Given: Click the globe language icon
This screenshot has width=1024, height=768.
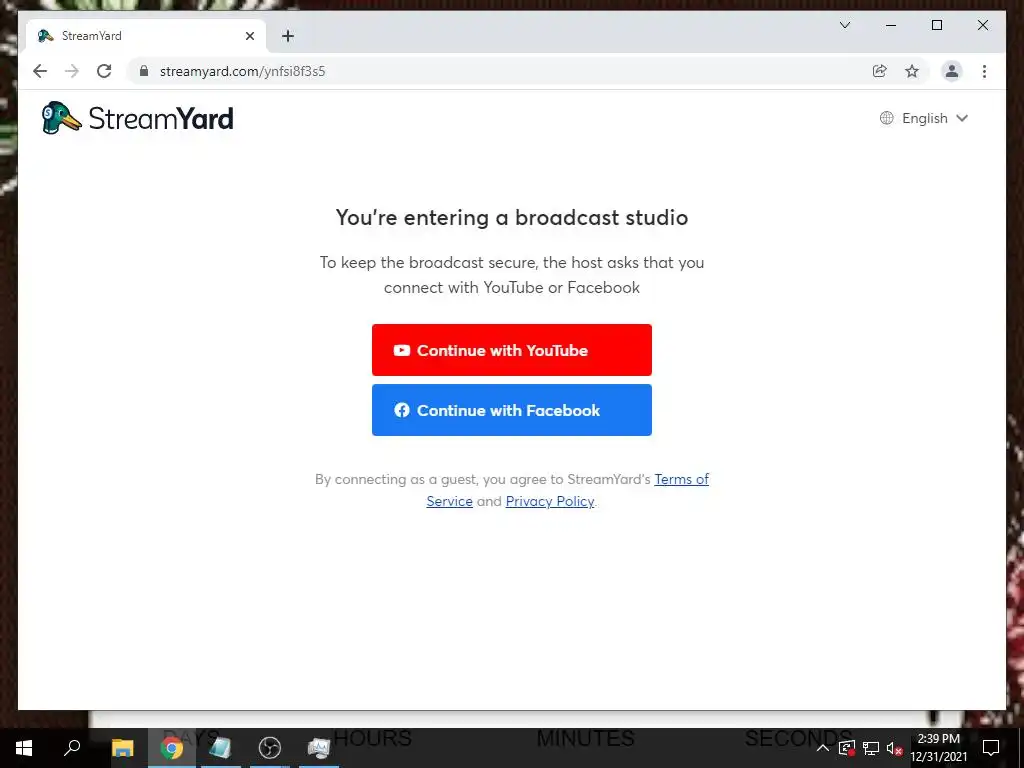Looking at the screenshot, I should (886, 118).
